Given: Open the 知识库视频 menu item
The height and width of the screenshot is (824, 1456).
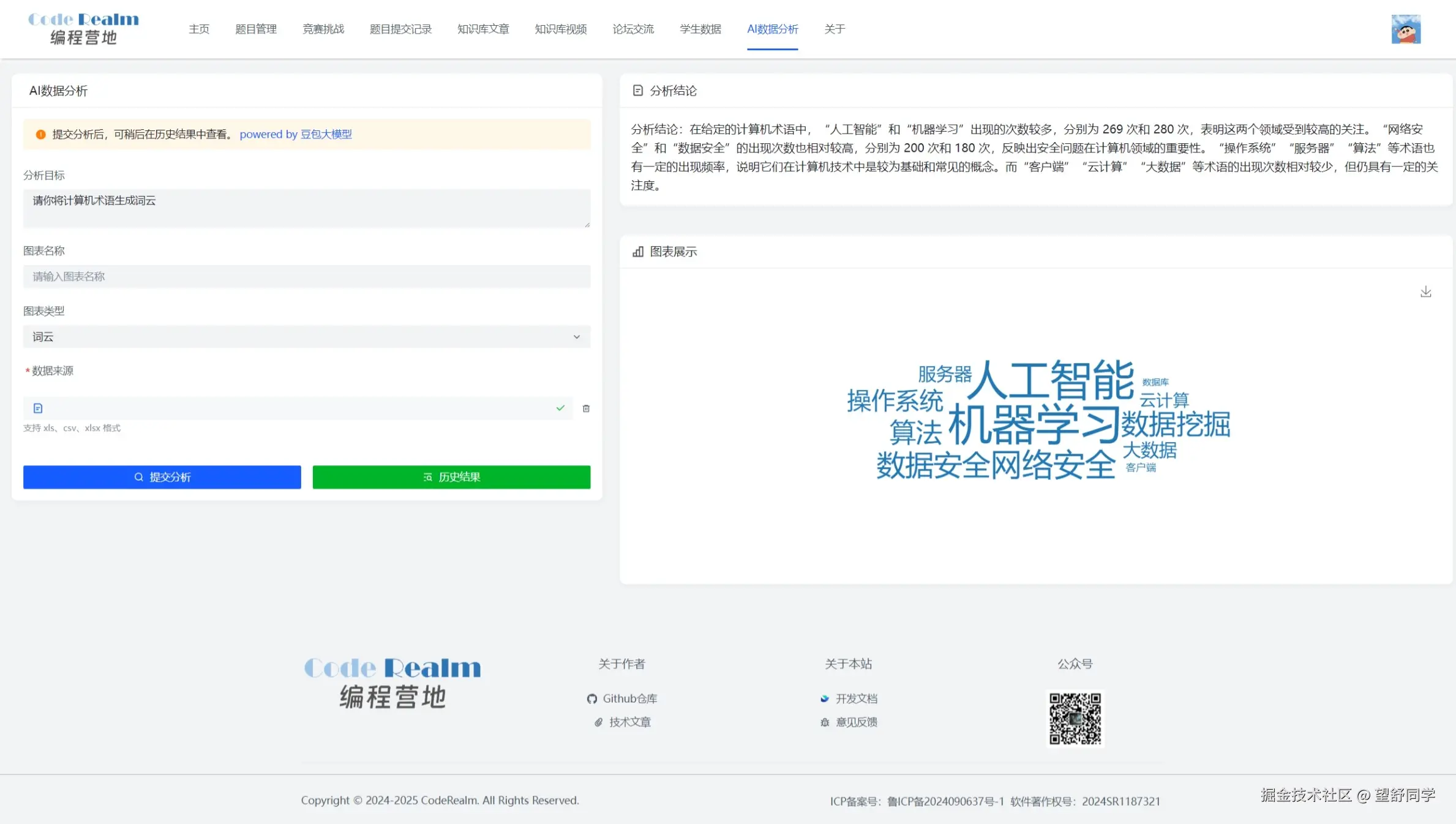Looking at the screenshot, I should click(560, 29).
